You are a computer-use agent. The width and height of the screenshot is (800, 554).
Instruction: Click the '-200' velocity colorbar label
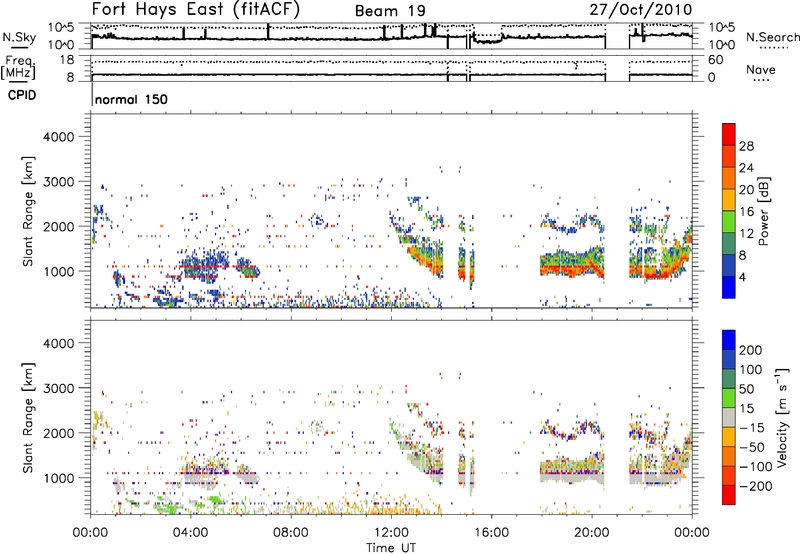[x=755, y=486]
